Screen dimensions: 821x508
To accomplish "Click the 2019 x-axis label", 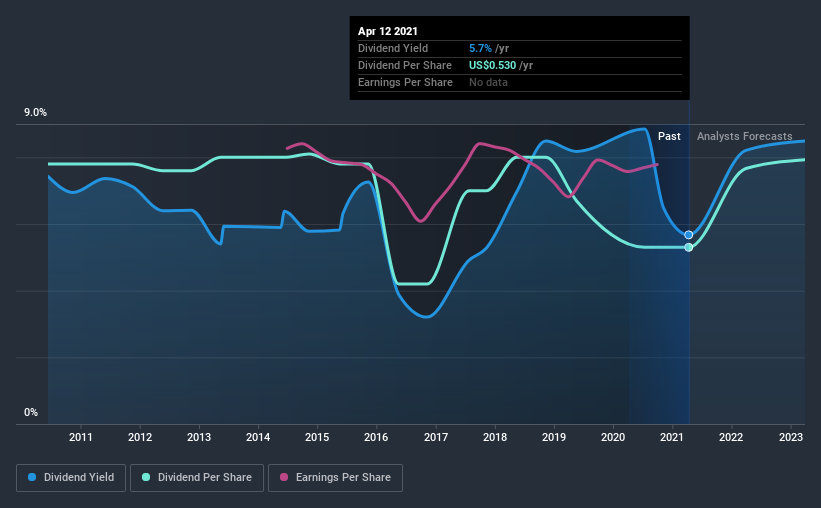I will point(554,437).
